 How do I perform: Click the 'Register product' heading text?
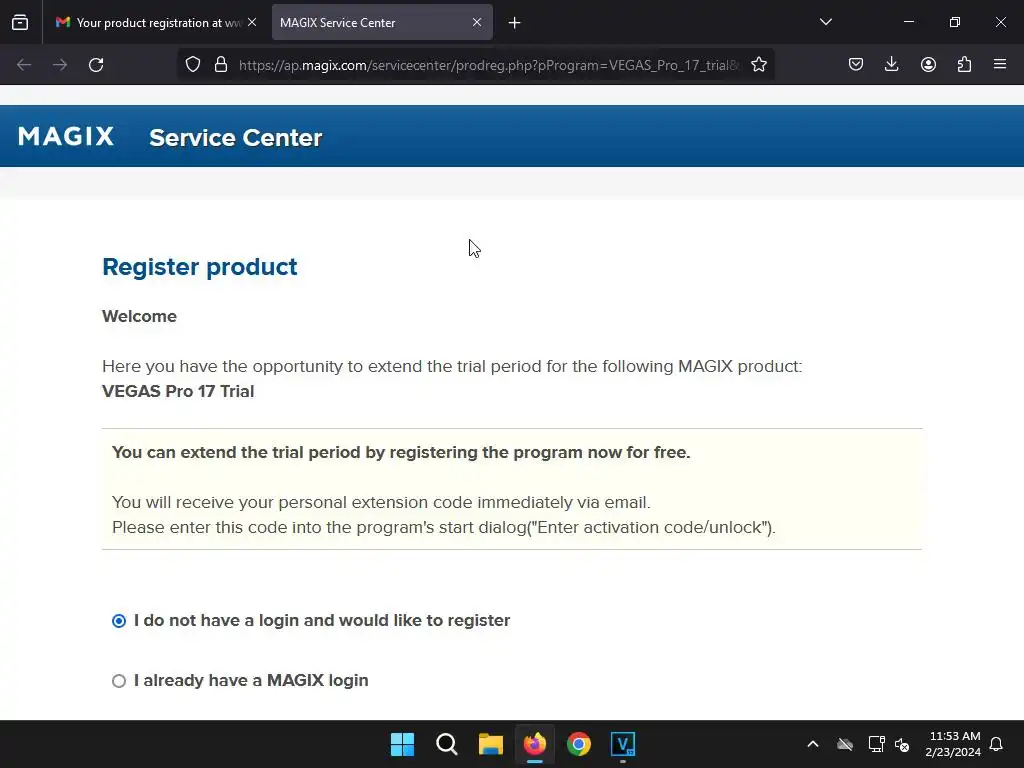tap(200, 266)
